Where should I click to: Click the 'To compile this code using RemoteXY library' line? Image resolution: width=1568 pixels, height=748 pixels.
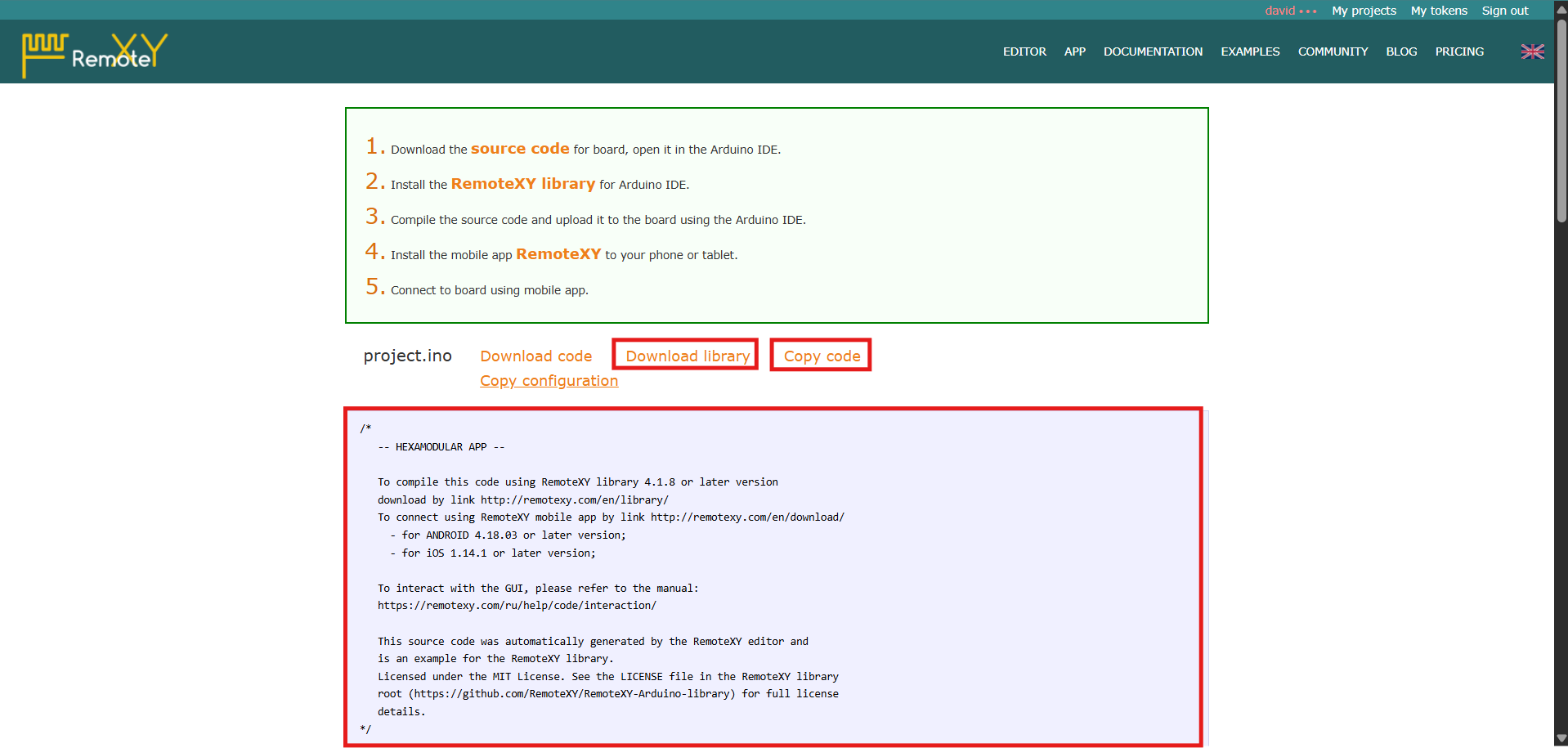578,482
